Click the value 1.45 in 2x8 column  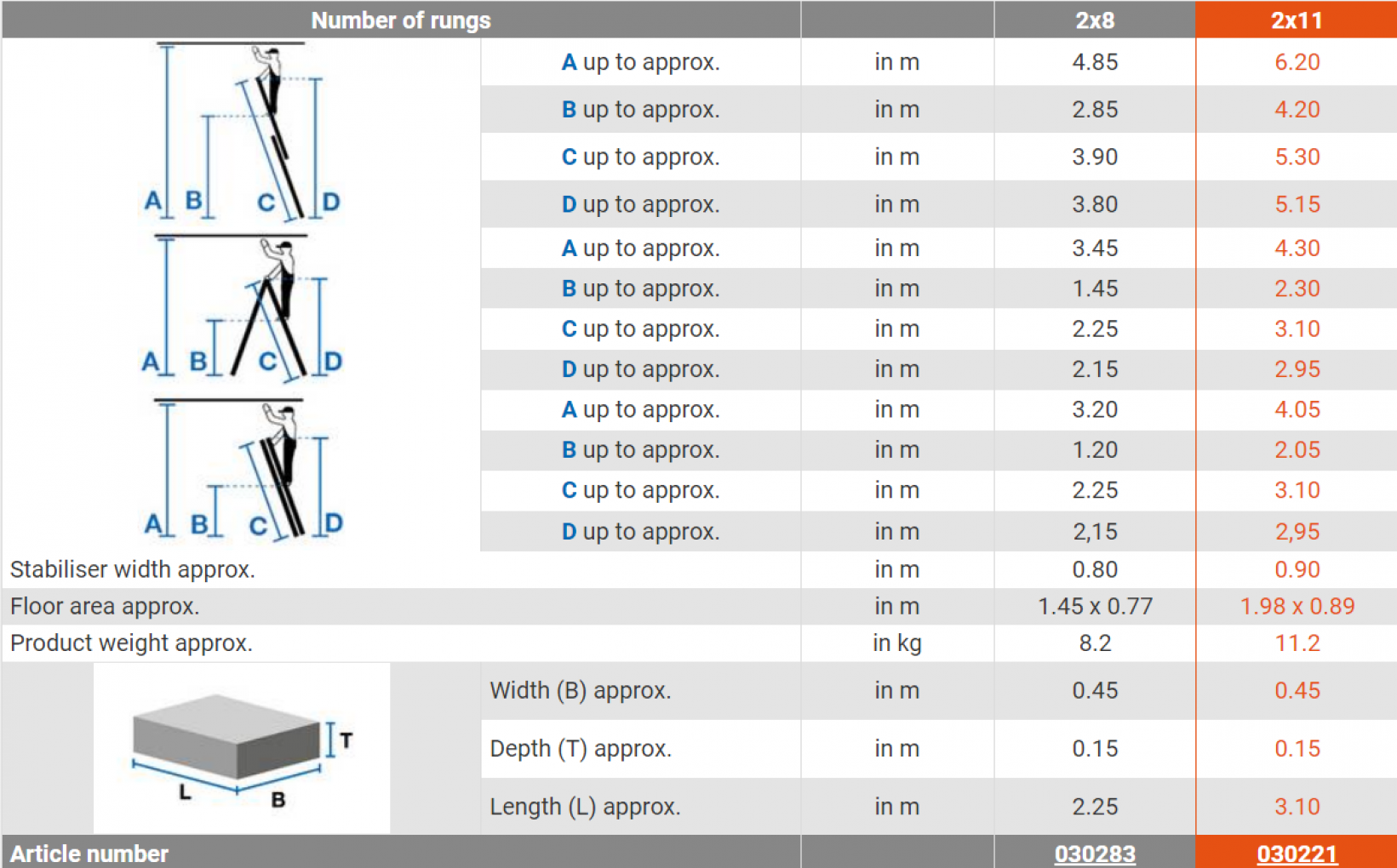(x=1095, y=288)
